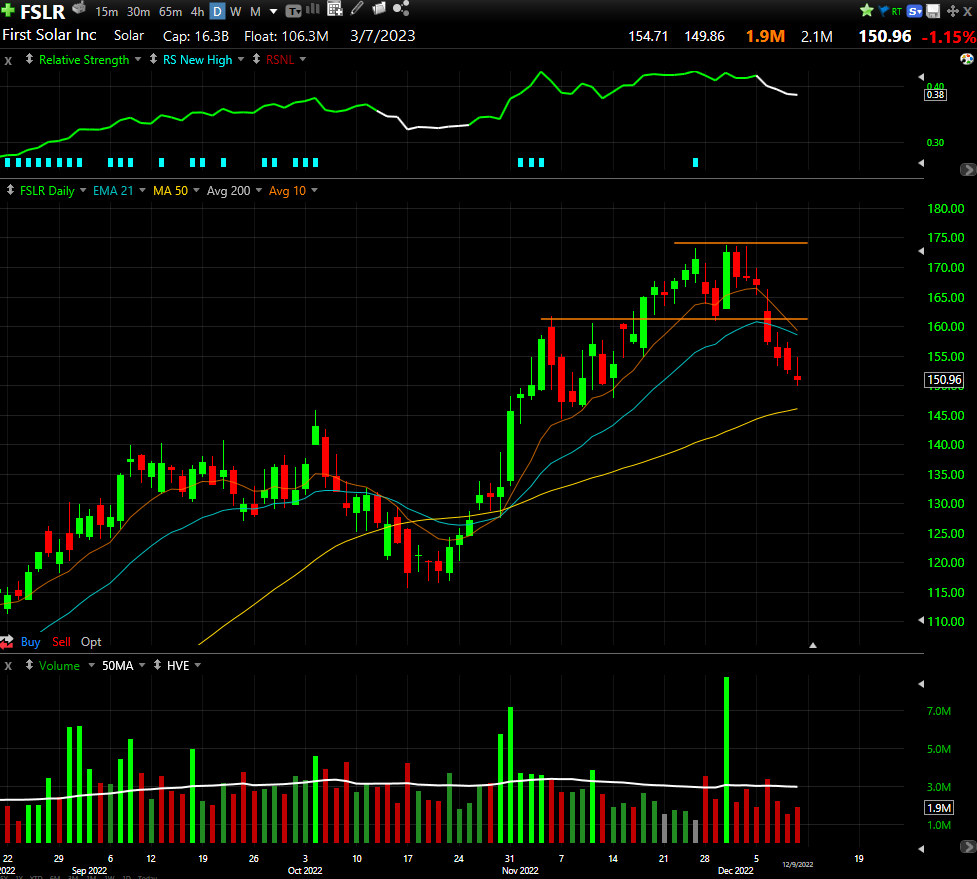Switch to the M monthly timeframe
This screenshot has width=977, height=879.
(255, 11)
